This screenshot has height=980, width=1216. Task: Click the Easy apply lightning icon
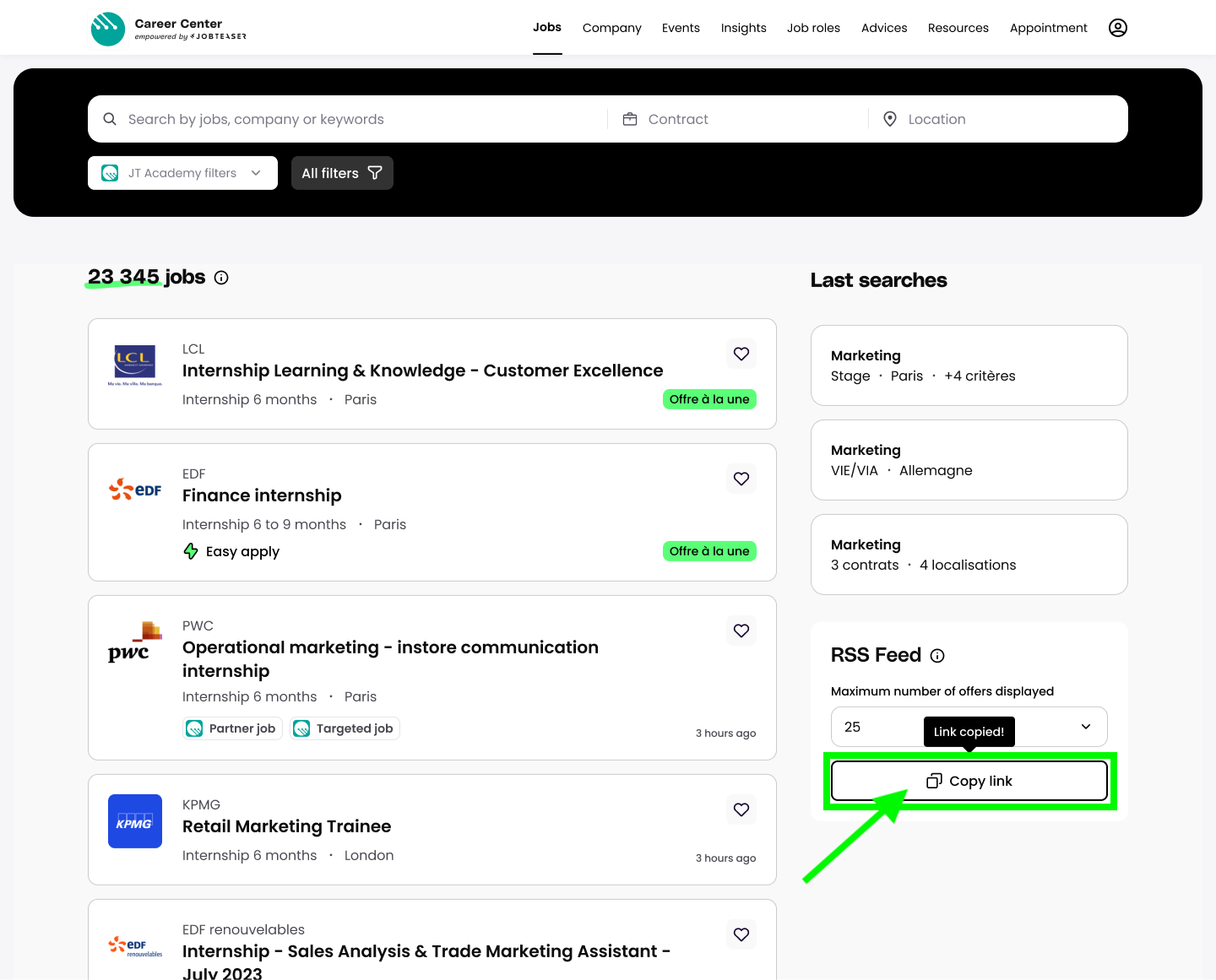pos(191,551)
